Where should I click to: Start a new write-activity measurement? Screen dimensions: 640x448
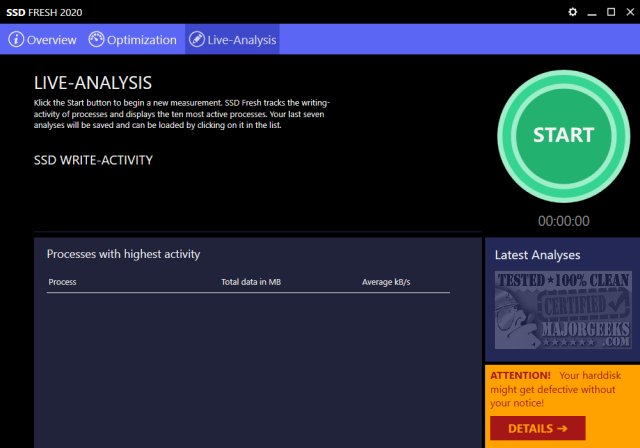tap(563, 136)
